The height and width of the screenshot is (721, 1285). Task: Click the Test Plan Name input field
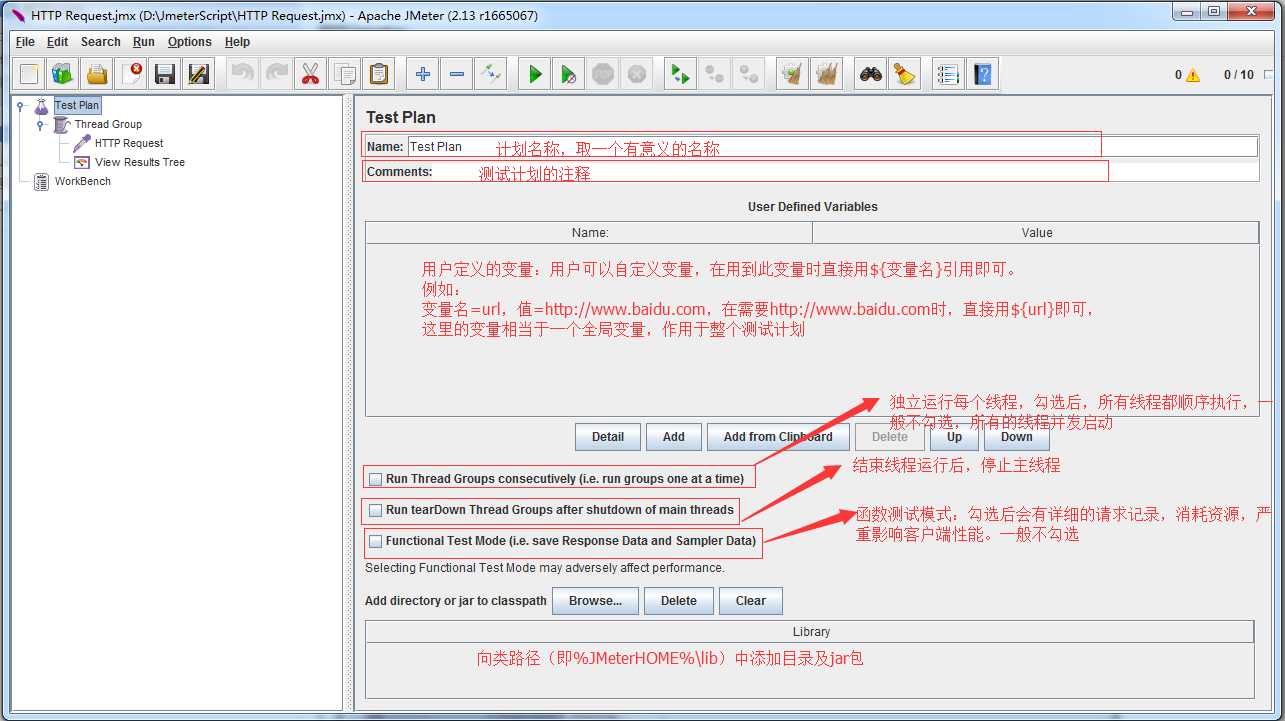[833, 146]
